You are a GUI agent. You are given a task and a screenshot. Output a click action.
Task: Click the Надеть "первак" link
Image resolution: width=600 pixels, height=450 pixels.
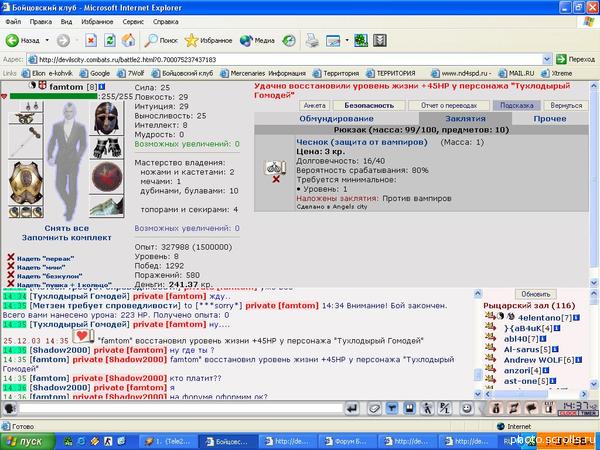(45, 259)
